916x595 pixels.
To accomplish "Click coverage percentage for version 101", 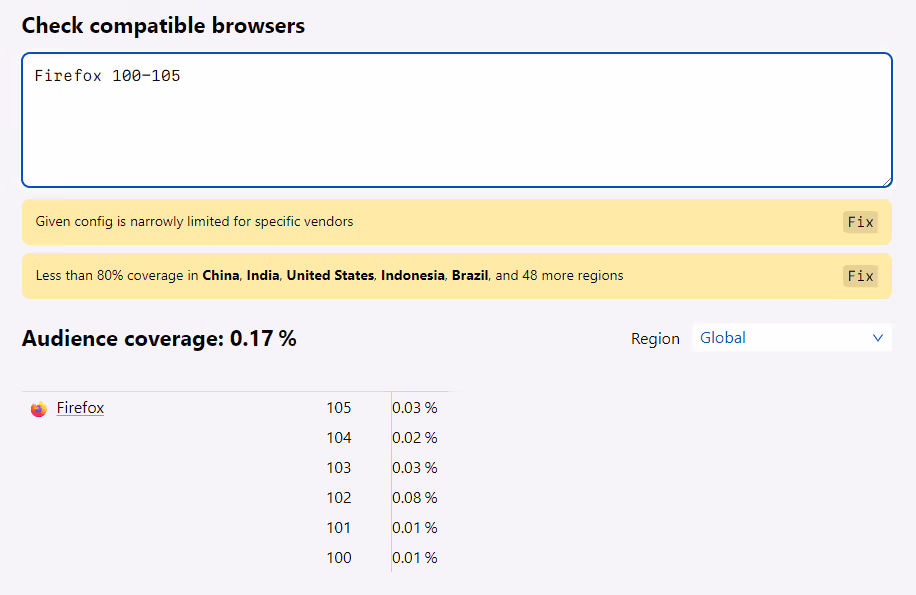I will click(415, 528).
